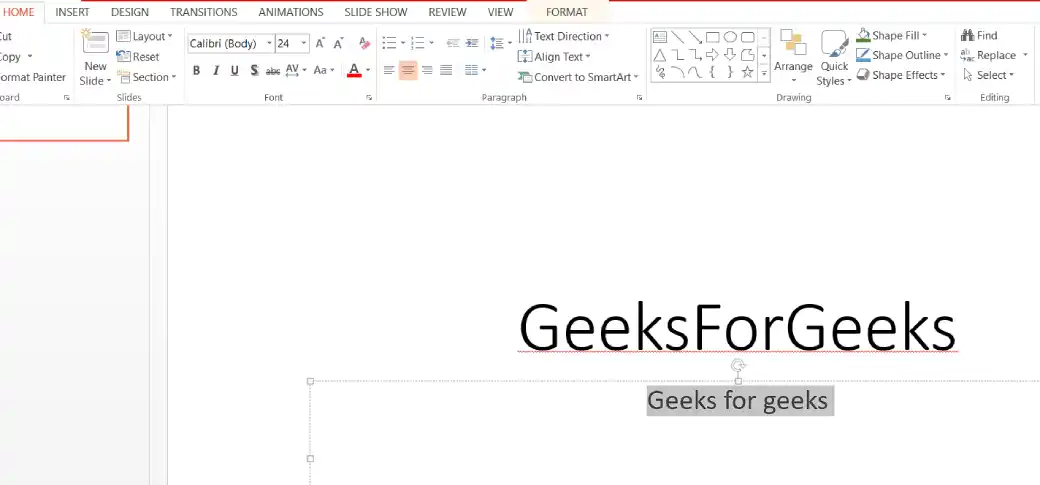Justify the paragraph text
Screen dimensions: 1040x485
tap(446, 70)
